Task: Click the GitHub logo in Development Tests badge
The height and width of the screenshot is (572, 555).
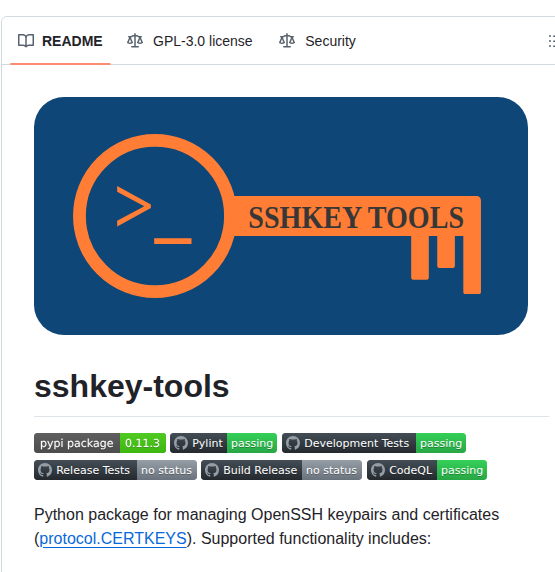Action: coord(293,443)
